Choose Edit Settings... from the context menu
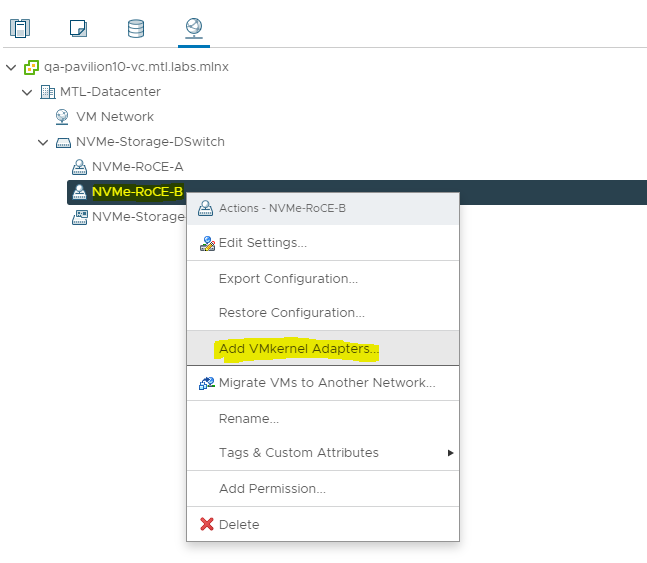 [323, 243]
